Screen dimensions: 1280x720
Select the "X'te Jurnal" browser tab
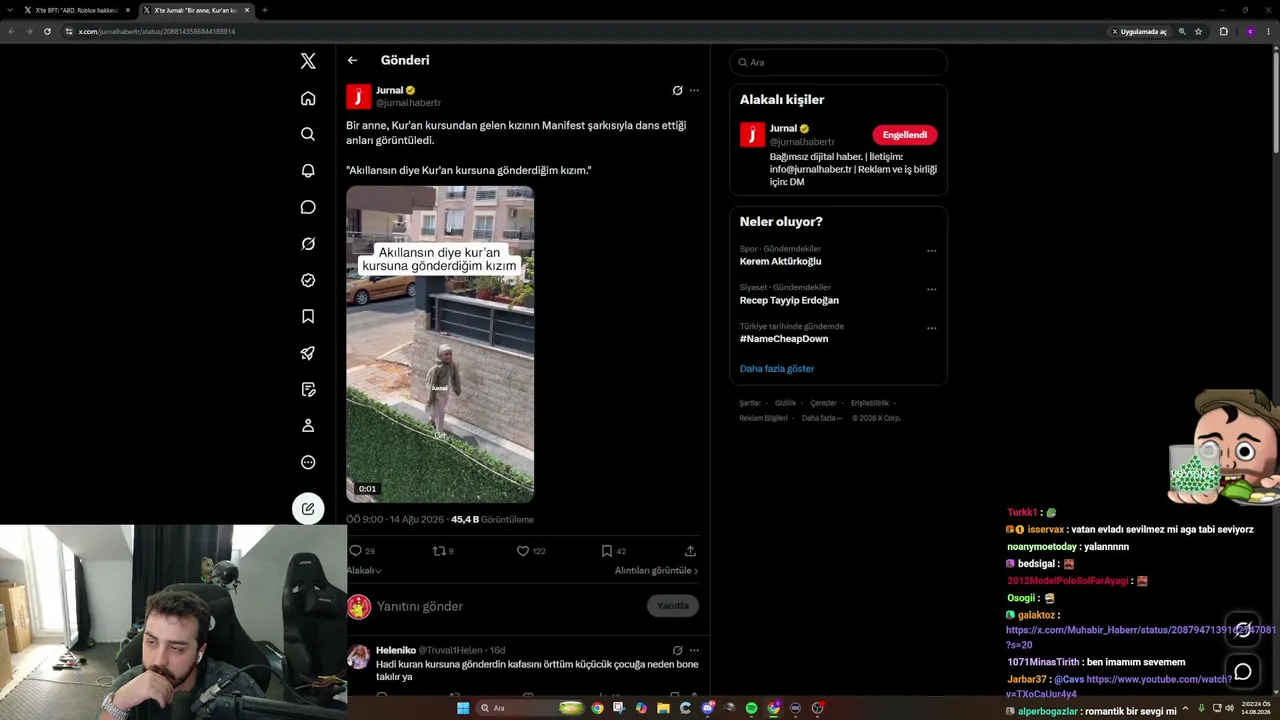[x=197, y=10]
